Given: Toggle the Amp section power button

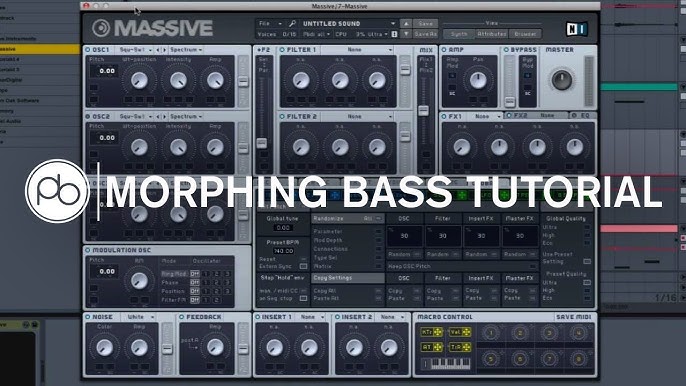Looking at the screenshot, I should pyautogui.click(x=444, y=50).
